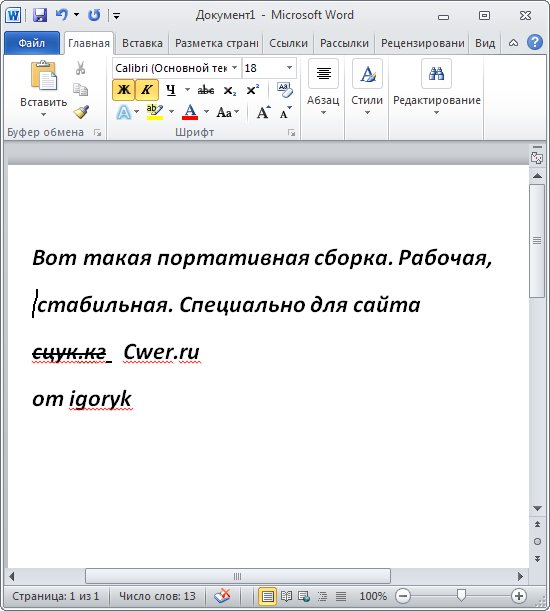Minimize the ribbon with the caret icon
The image size is (550, 611).
pos(513,42)
